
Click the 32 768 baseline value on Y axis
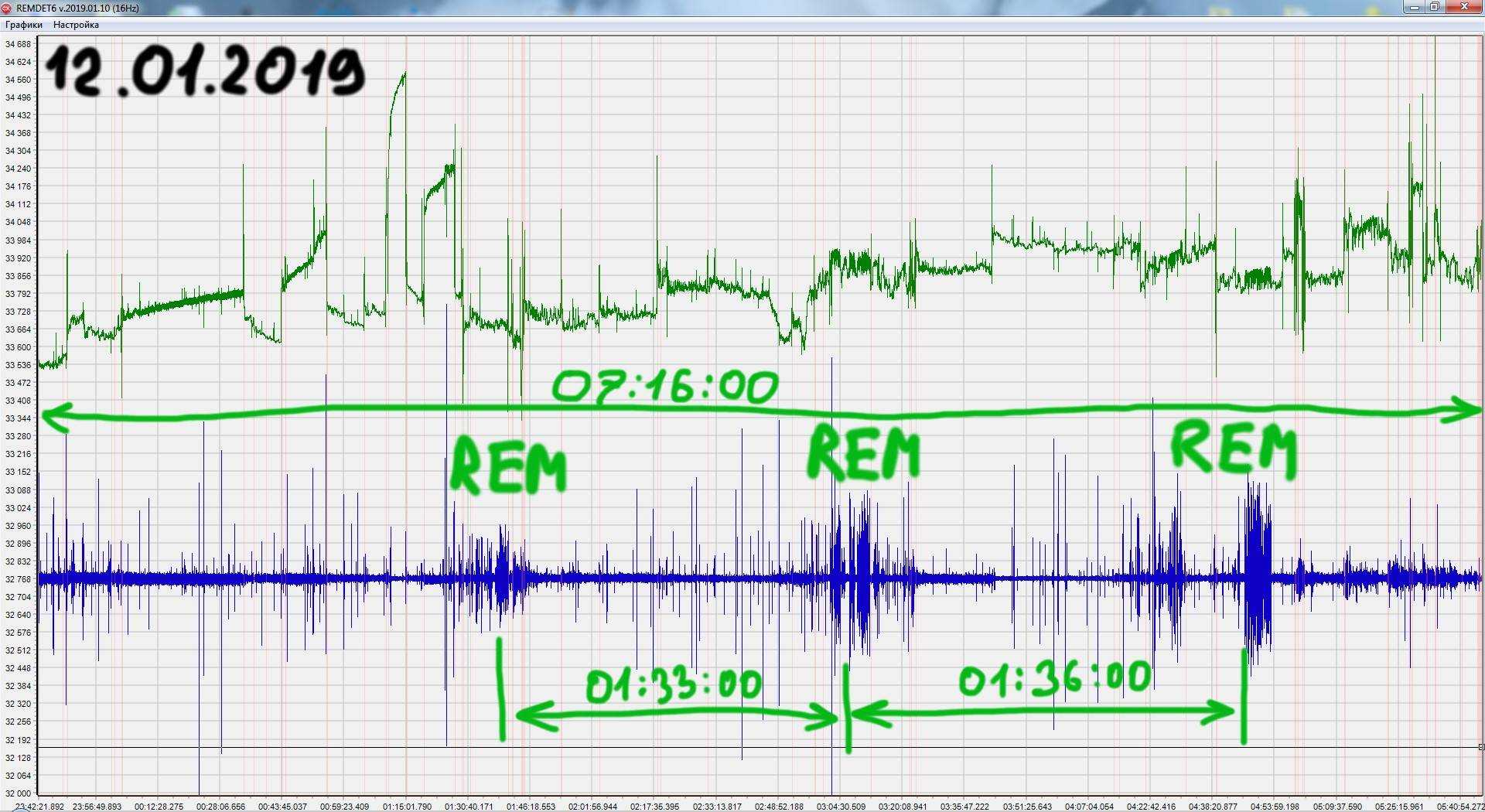18,579
